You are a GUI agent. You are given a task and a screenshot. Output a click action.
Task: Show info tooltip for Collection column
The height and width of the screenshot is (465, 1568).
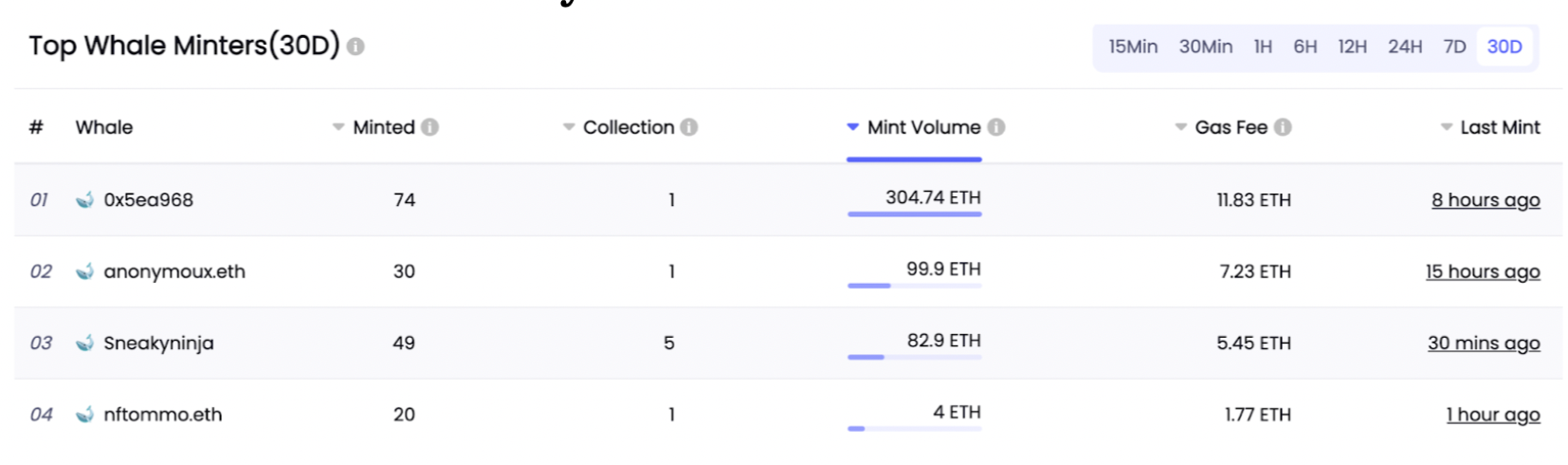coord(689,127)
